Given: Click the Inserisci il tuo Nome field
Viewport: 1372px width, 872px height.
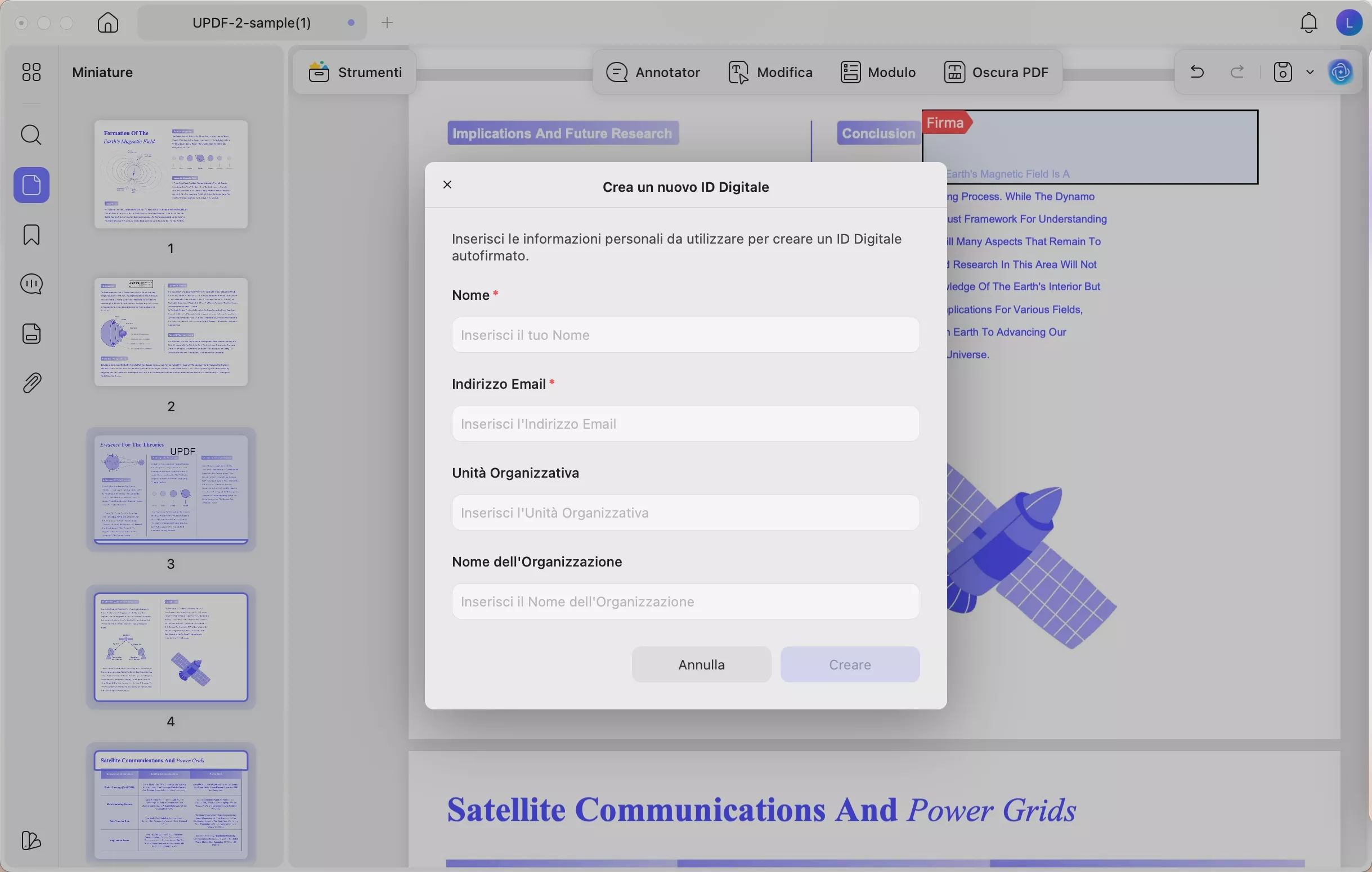Looking at the screenshot, I should point(684,335).
